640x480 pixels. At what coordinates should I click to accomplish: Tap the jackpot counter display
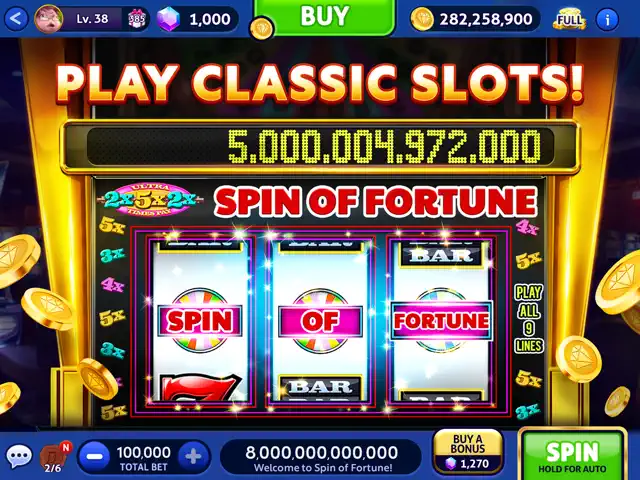(x=320, y=146)
